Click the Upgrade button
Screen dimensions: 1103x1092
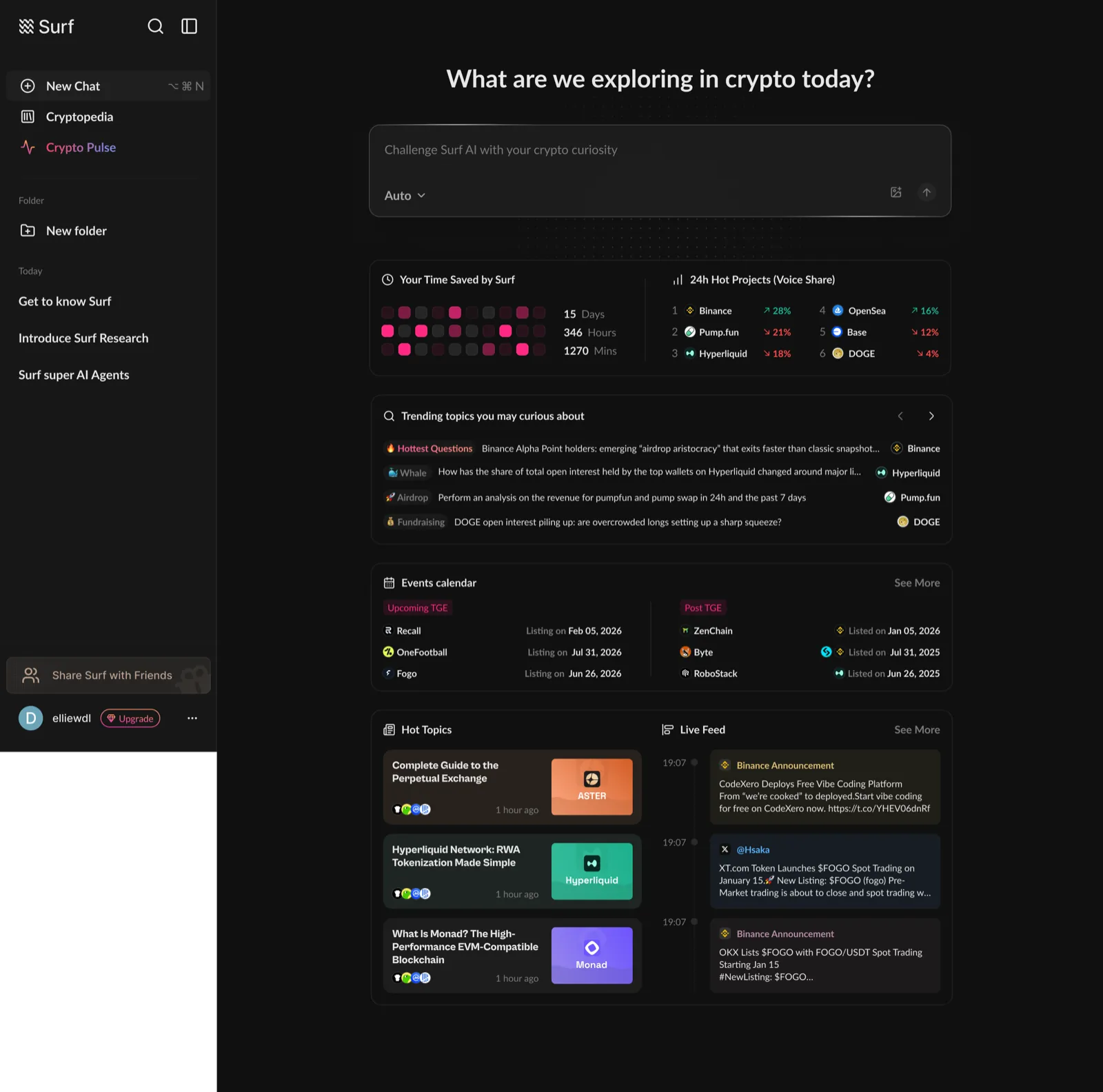(130, 718)
